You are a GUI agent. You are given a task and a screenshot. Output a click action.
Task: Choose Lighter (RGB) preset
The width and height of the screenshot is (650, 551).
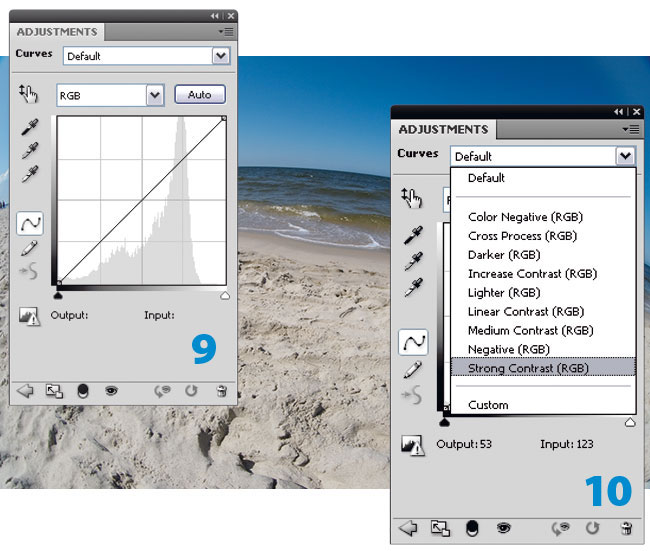(543, 293)
